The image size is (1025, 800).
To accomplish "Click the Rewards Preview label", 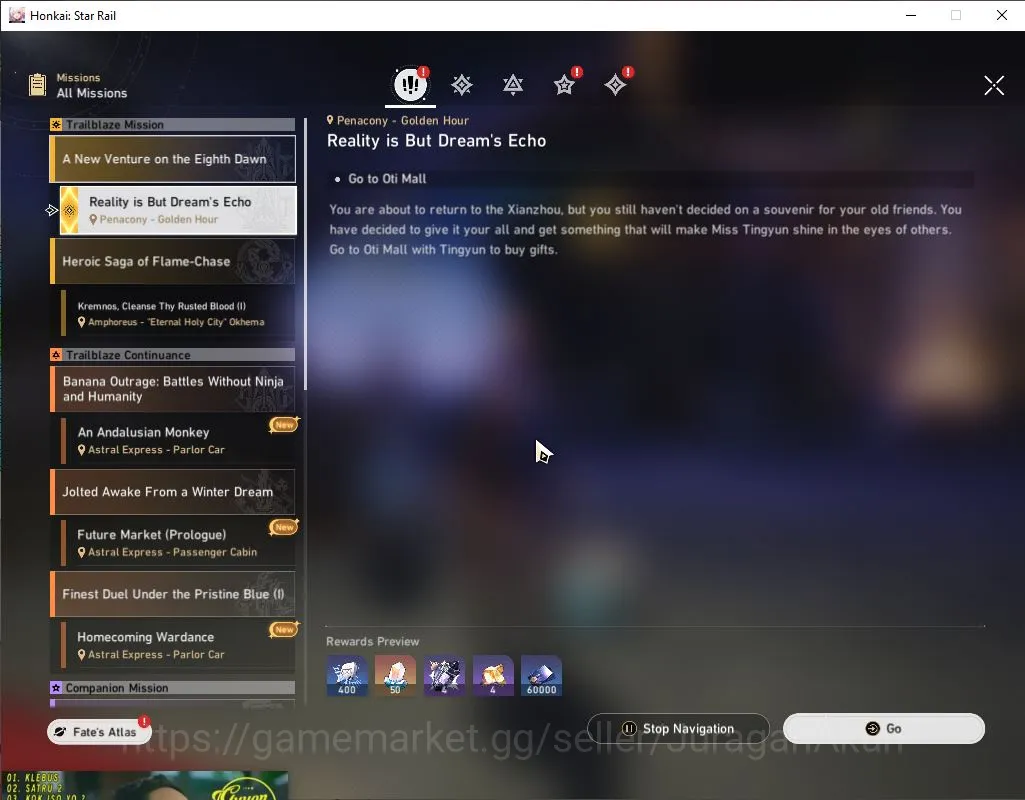I will (373, 641).
